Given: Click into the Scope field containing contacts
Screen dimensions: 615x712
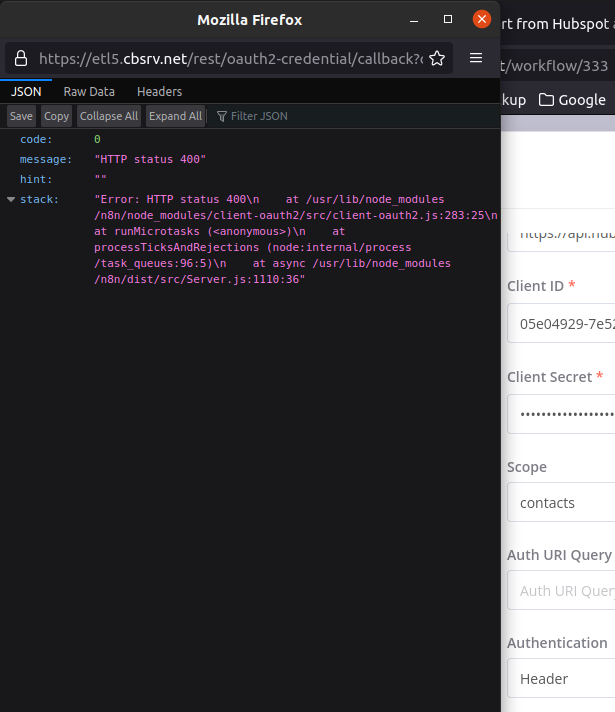Looking at the screenshot, I should pos(561,503).
